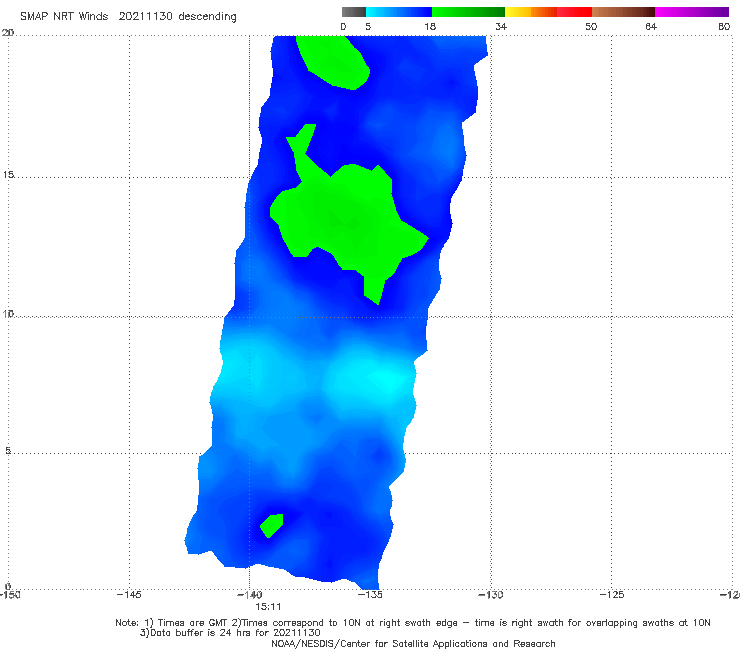Select the cyan-to-blue segment of the color bar
740x650 pixels.
tap(399, 12)
